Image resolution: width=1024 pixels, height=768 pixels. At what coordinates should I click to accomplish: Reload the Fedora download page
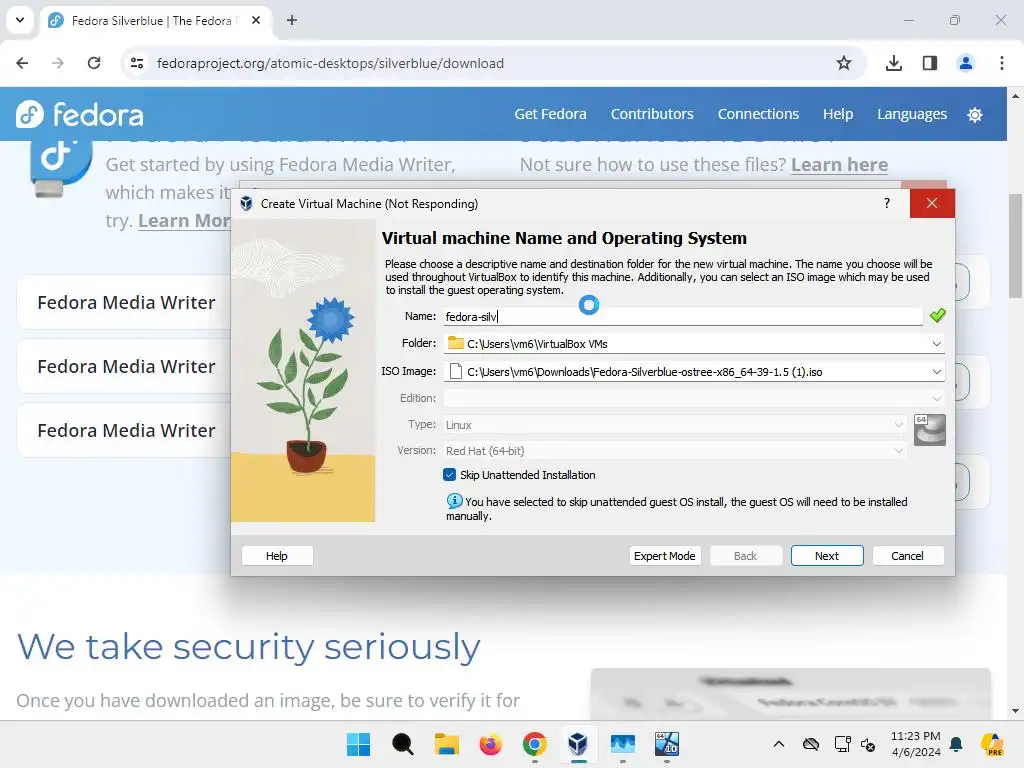tap(94, 63)
